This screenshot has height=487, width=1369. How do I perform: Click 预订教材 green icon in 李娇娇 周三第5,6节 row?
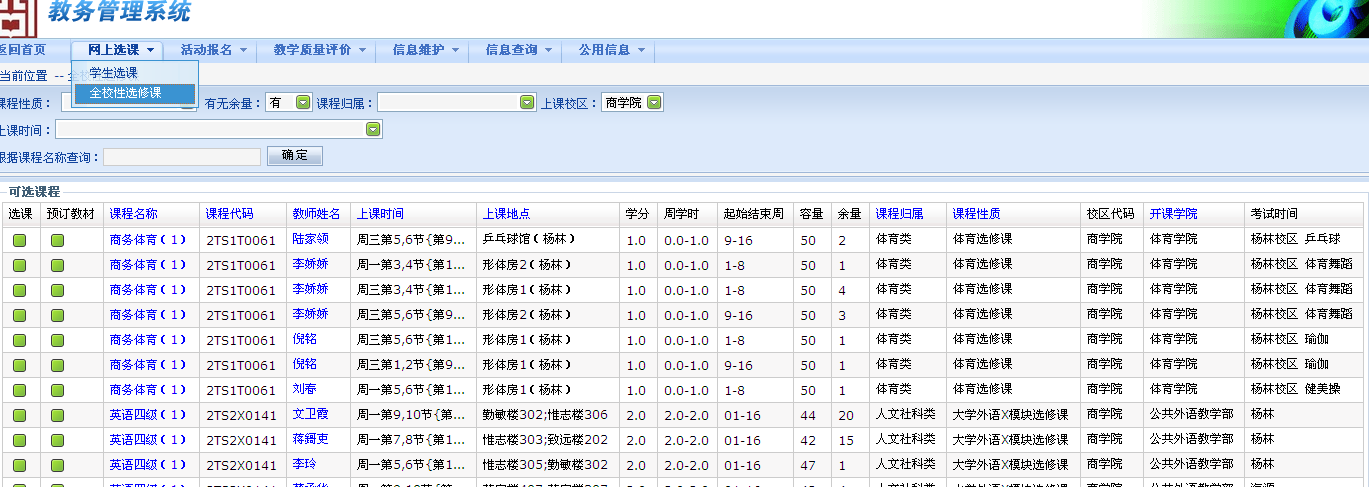click(x=58, y=315)
